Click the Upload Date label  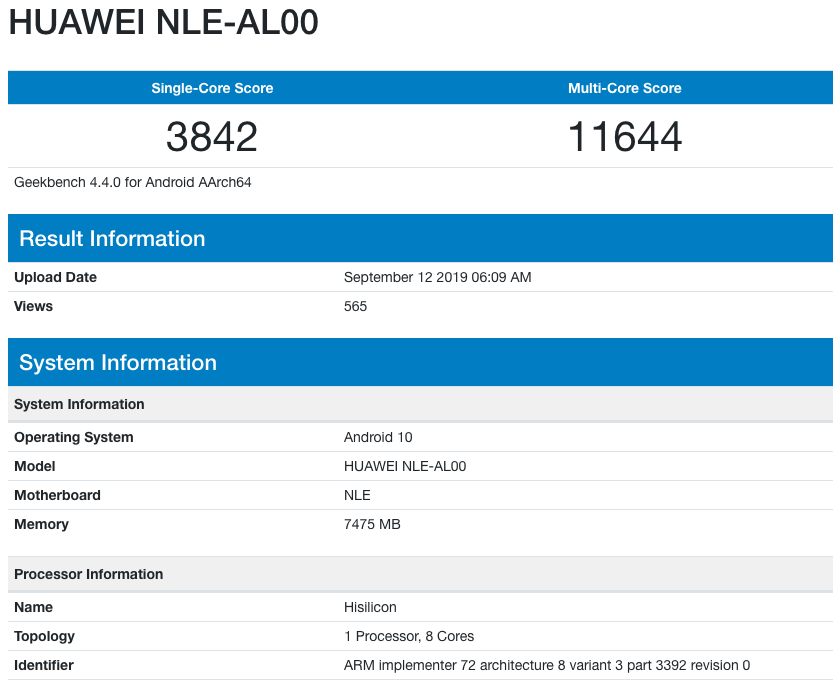[x=55, y=277]
